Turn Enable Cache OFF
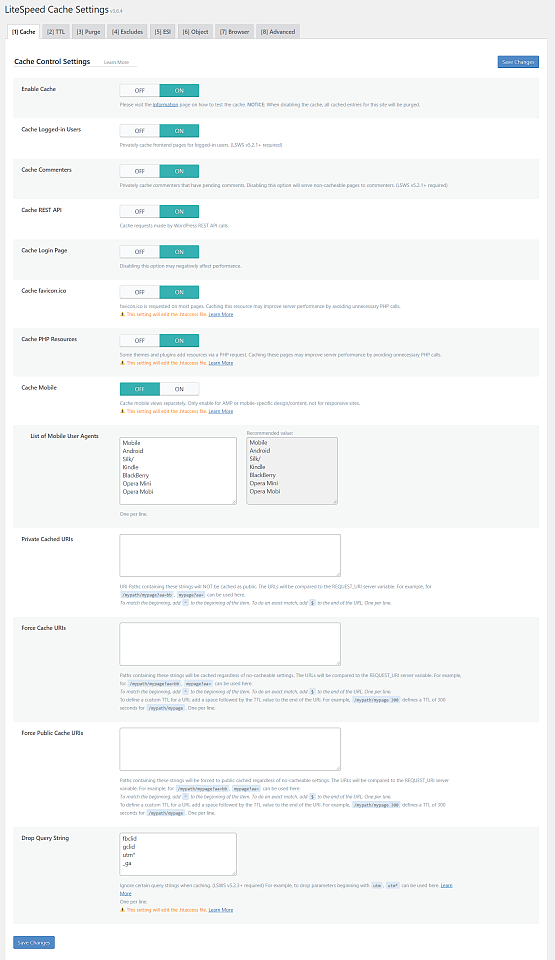Viewport: 555px width, 960px height. coord(140,90)
